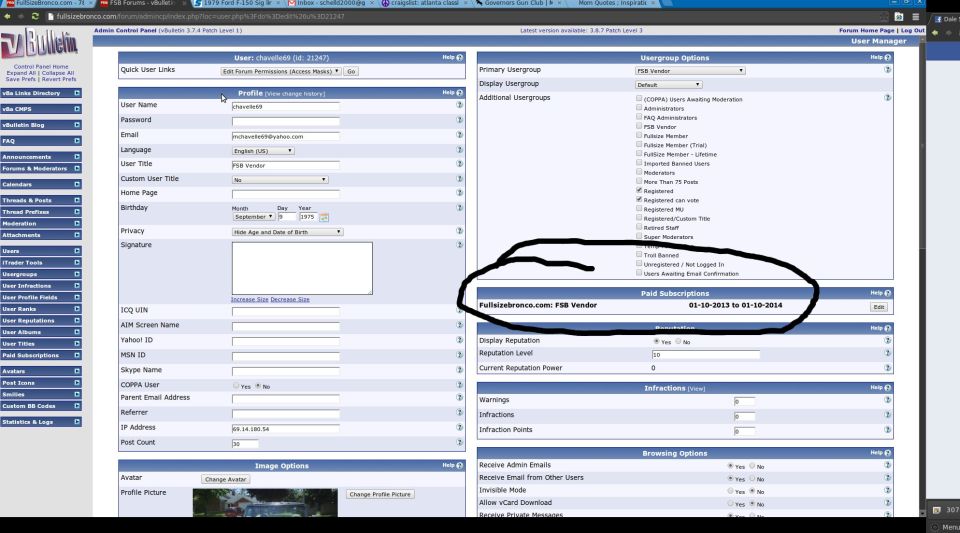Screen dimensions: 960x533
Task: Click the Increase Size signature link
Action: click(249, 299)
